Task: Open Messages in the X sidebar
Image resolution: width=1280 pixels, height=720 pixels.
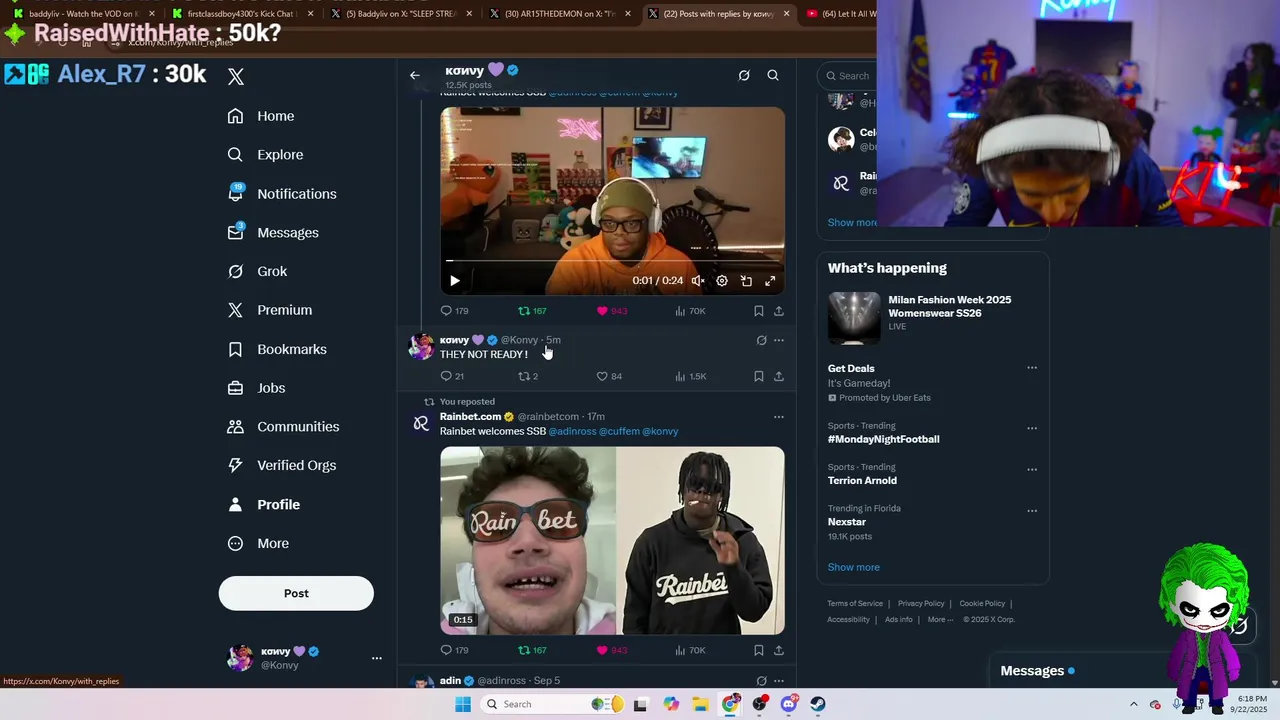Action: click(x=273, y=233)
